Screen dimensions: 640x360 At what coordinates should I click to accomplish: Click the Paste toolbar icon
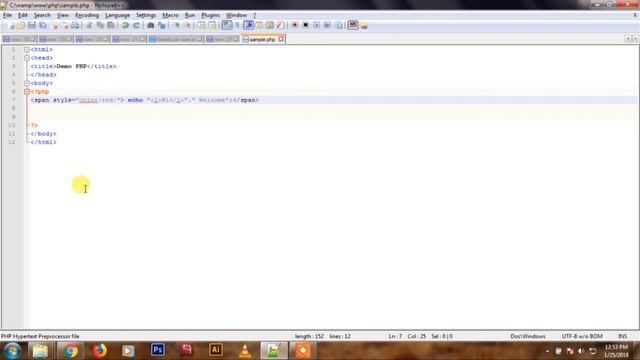coord(111,26)
